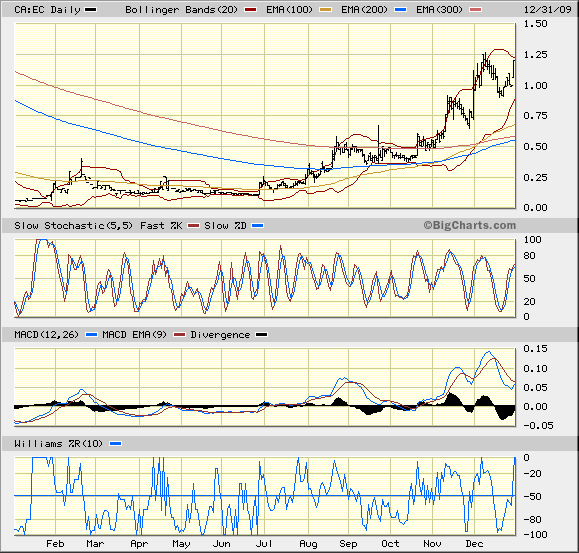Click the 1.50 price axis label
The image size is (579, 553).
coord(535,24)
